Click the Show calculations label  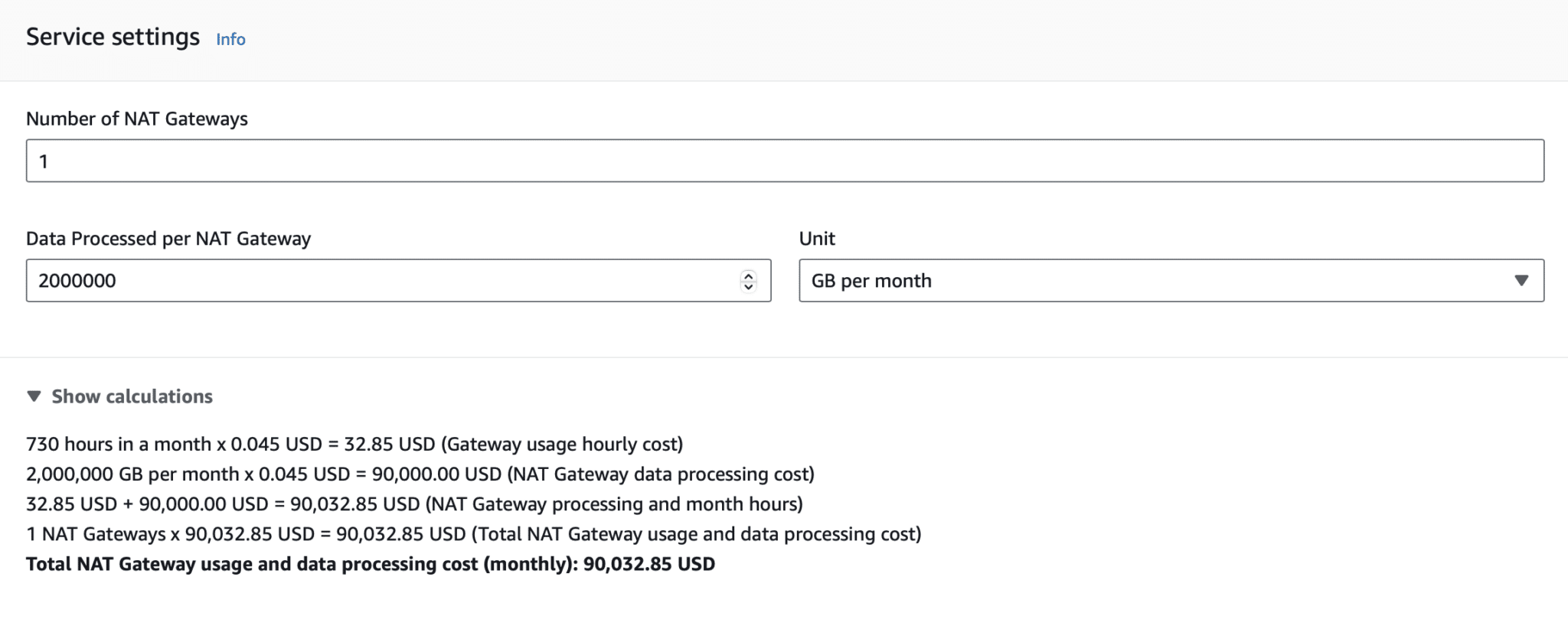coord(131,396)
